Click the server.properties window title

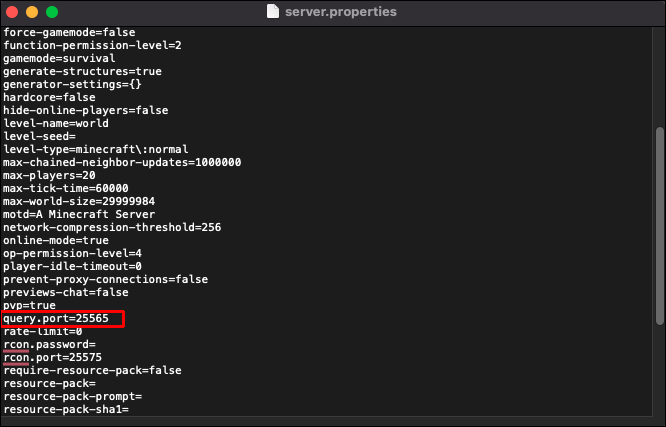point(340,12)
